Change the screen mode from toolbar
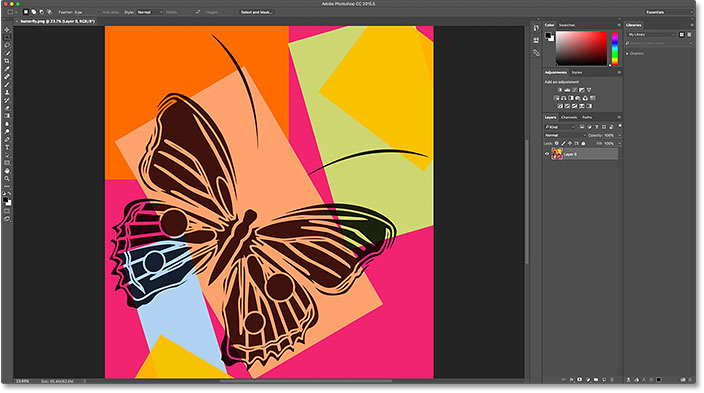Screen dimensions: 704x393 pos(7,219)
